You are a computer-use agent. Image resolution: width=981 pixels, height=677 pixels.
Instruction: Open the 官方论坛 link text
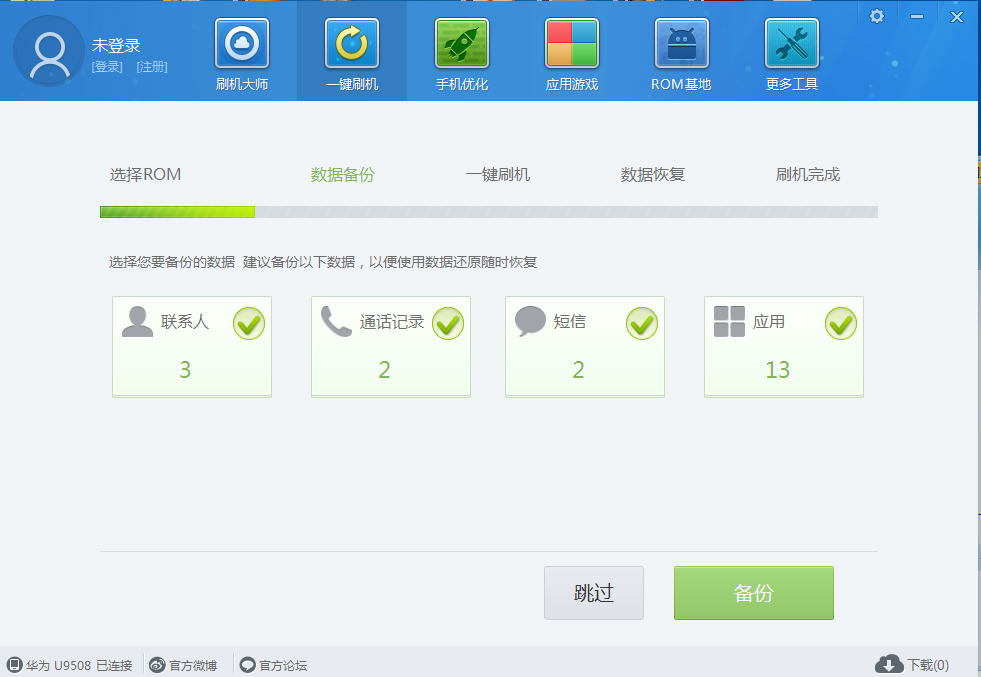pos(283,666)
